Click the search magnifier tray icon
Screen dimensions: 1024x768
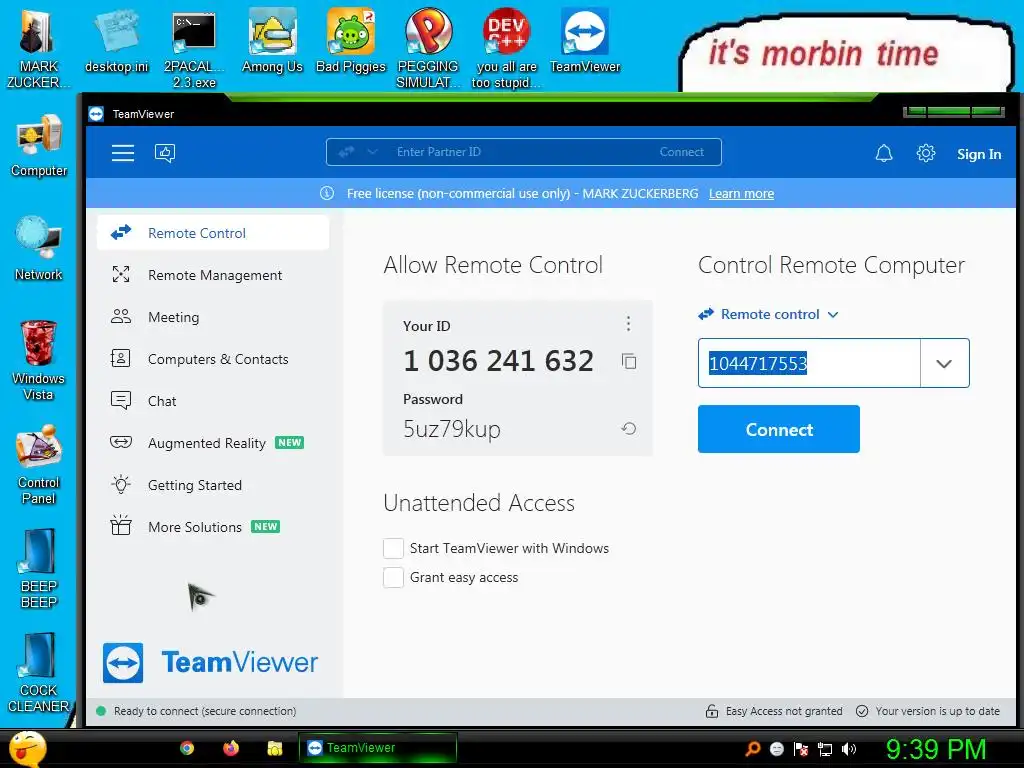pyautogui.click(x=753, y=749)
